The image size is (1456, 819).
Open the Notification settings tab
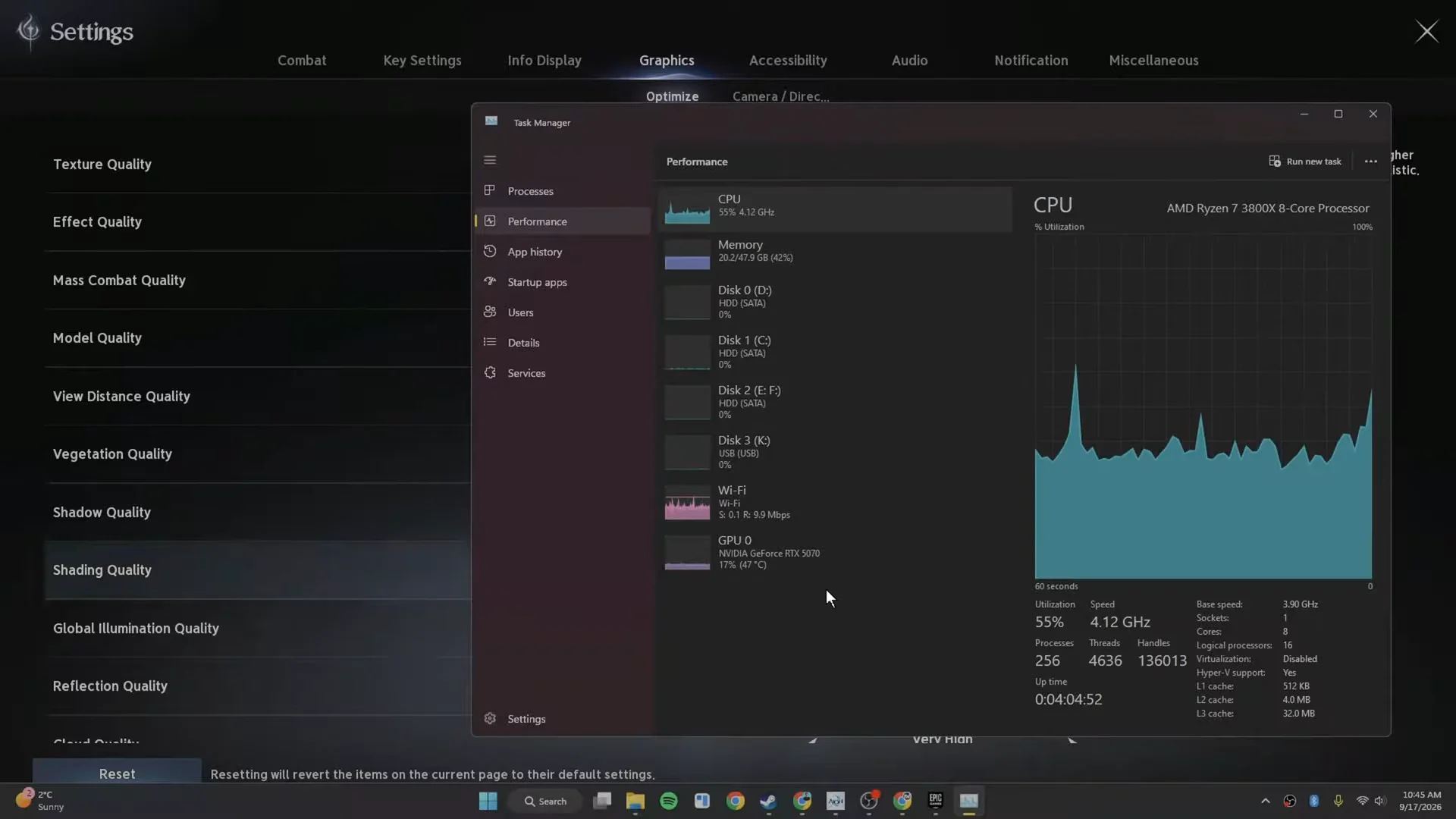point(1031,61)
